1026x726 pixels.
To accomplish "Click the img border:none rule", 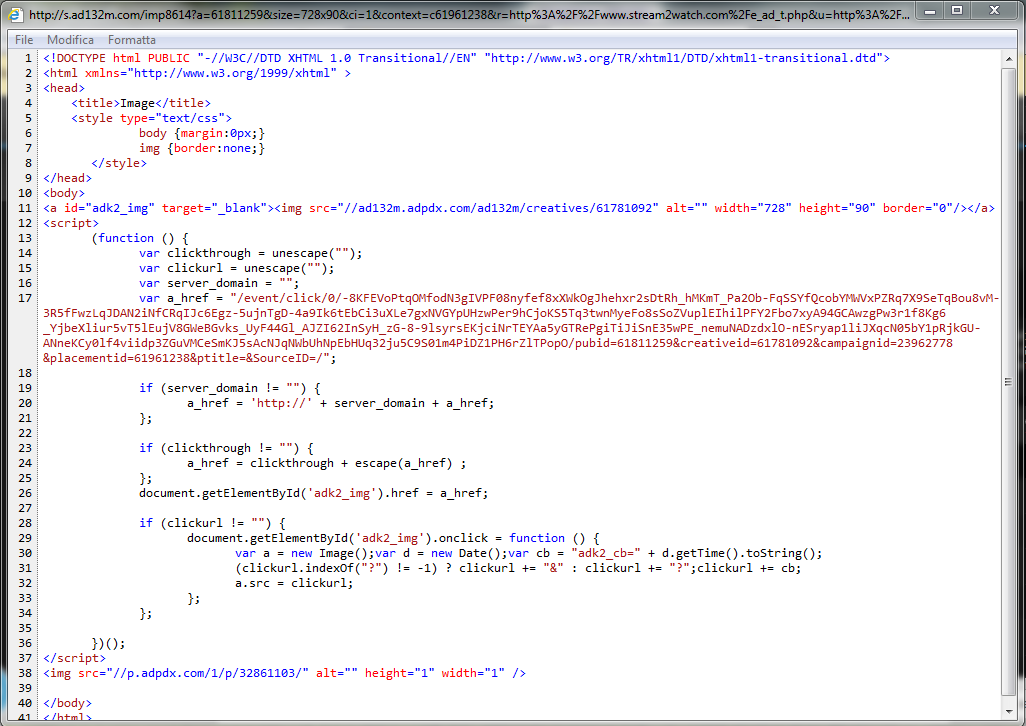I will (x=202, y=148).
